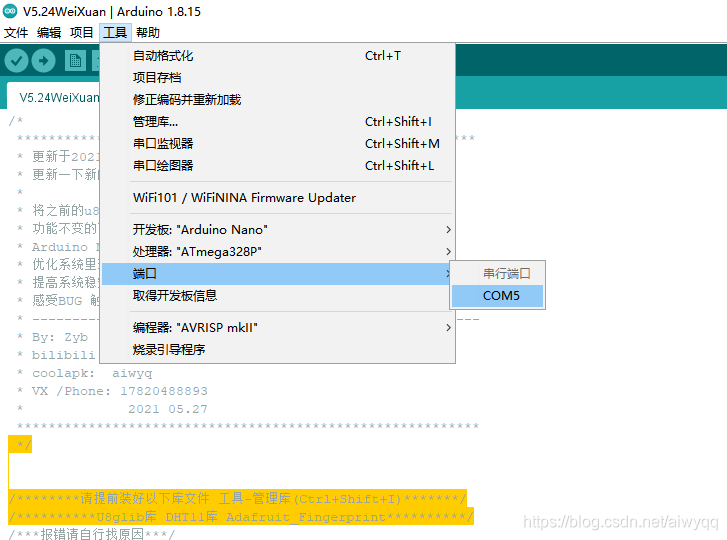This screenshot has height=540, width=727.
Task: Open WiFi101 / WiFiNINA Firmware Updater
Action: 277,198
